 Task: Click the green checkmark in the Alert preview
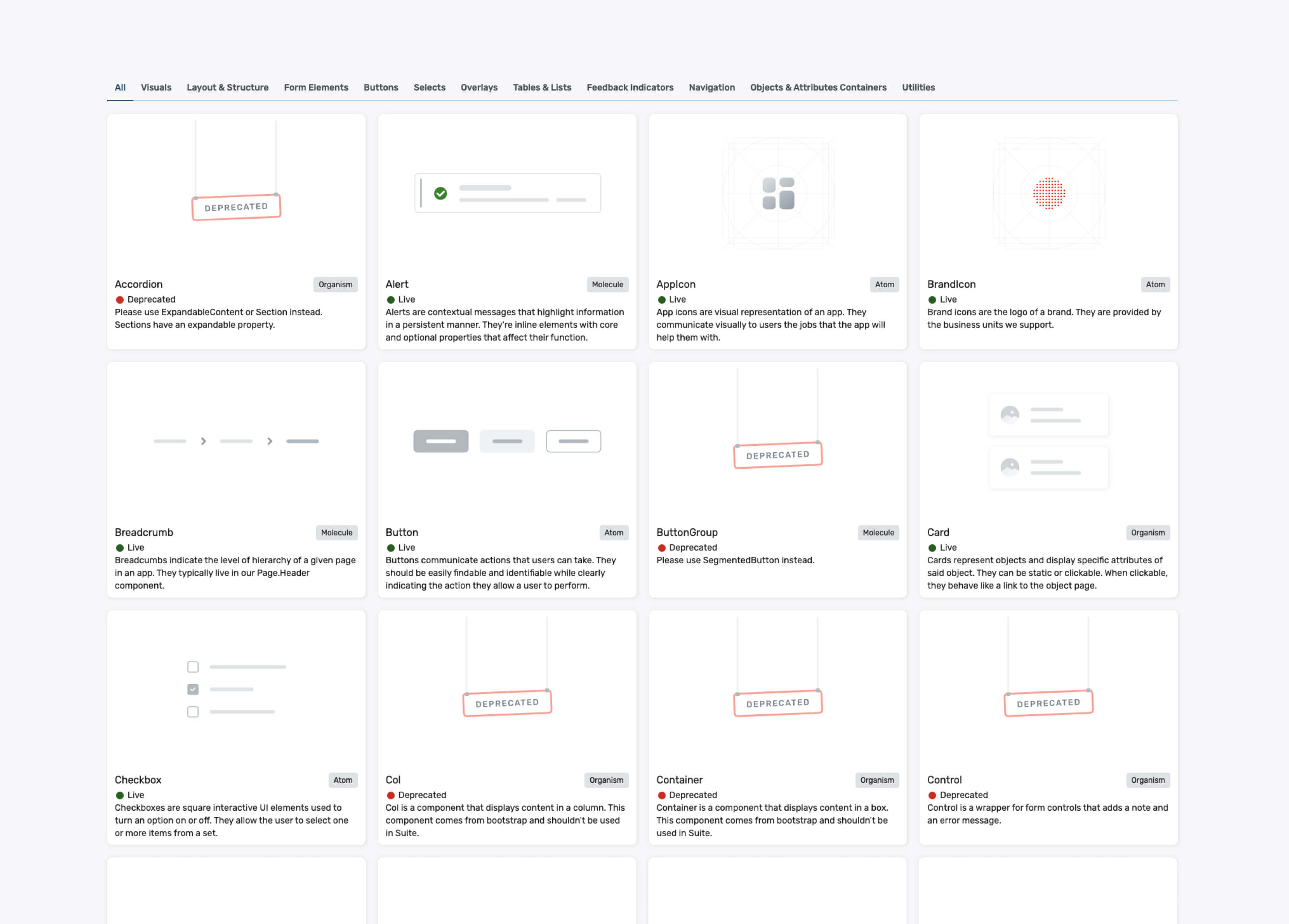click(441, 193)
